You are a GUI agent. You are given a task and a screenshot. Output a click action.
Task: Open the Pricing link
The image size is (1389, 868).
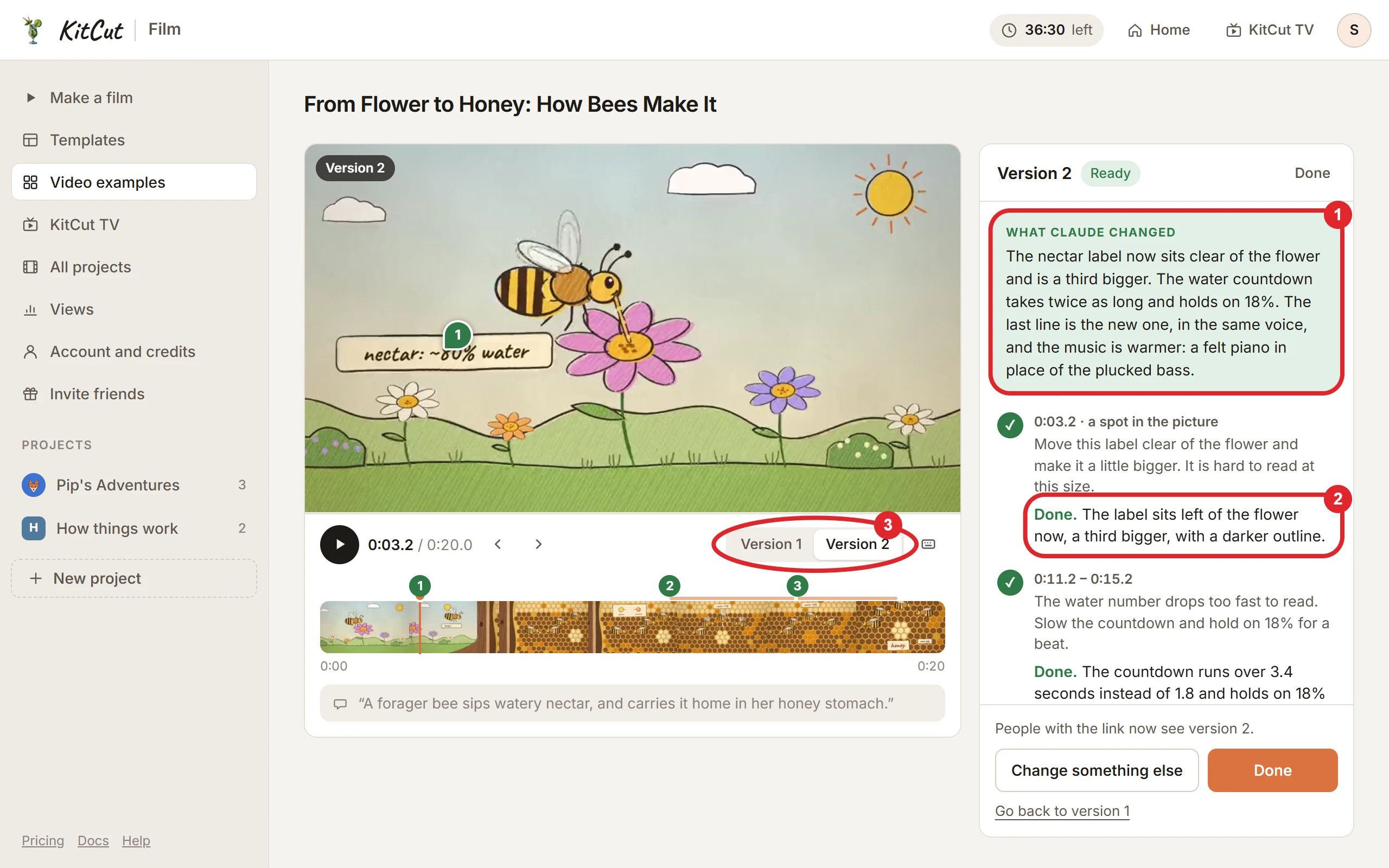point(43,840)
